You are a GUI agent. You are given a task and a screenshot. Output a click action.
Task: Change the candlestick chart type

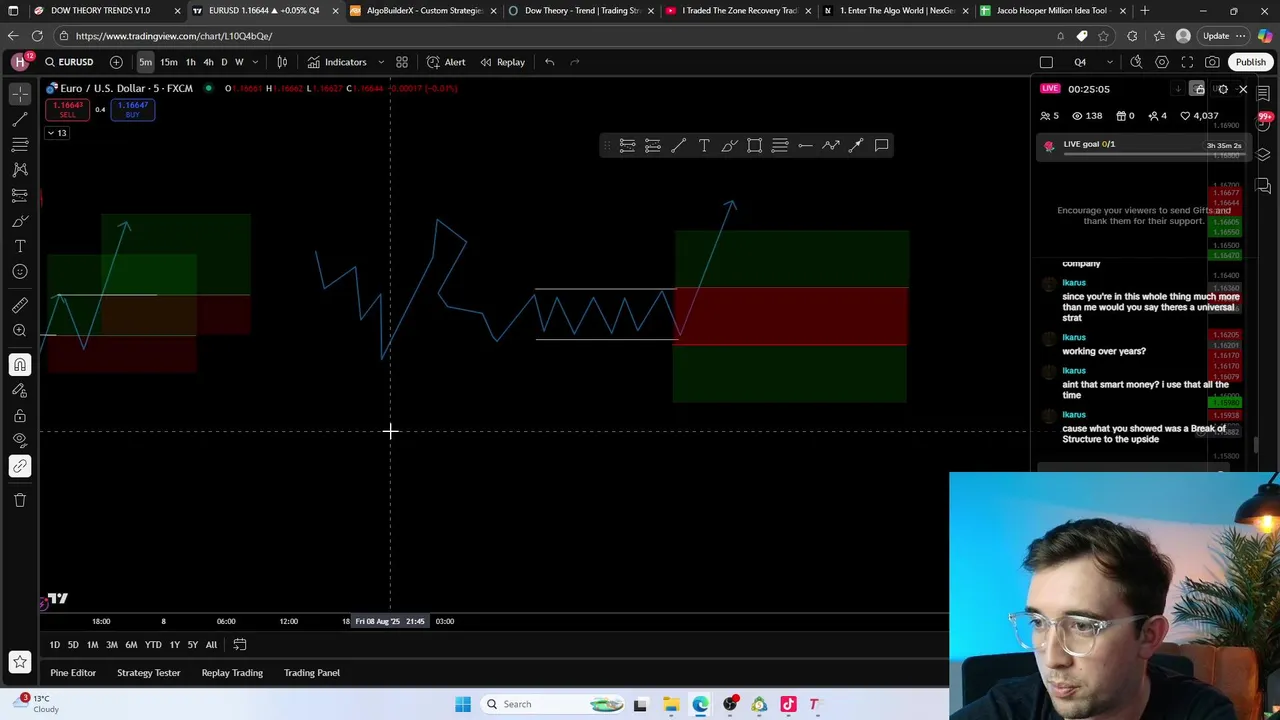282,62
